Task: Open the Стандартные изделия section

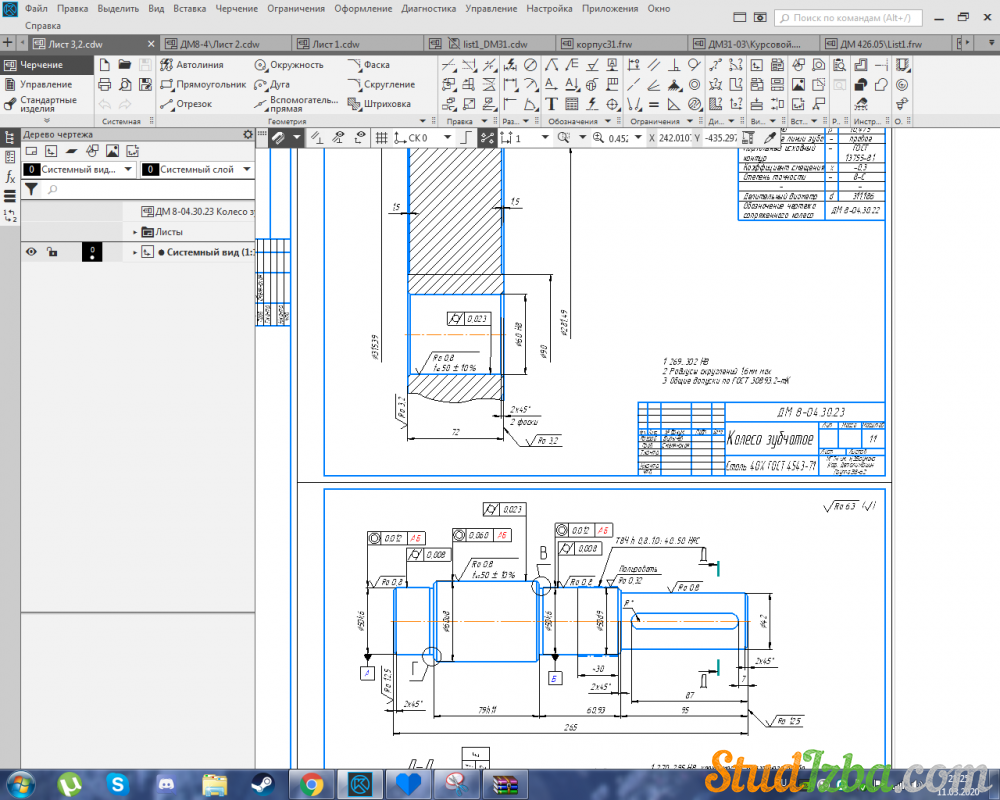Action: (47, 104)
